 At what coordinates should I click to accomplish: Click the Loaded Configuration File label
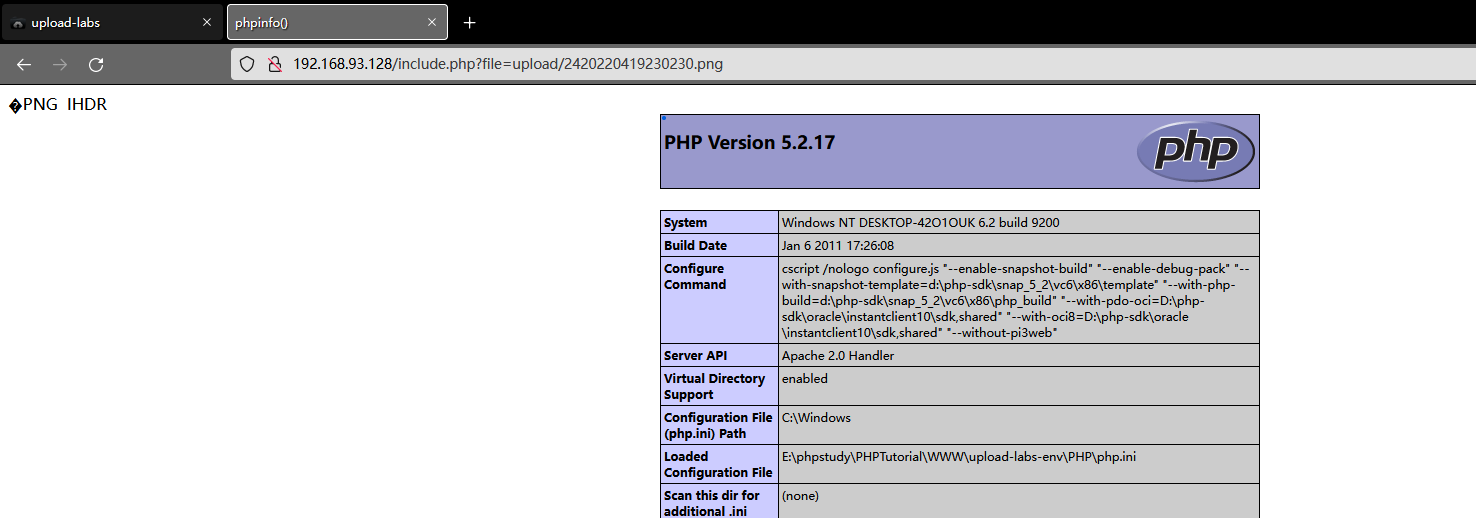point(719,464)
